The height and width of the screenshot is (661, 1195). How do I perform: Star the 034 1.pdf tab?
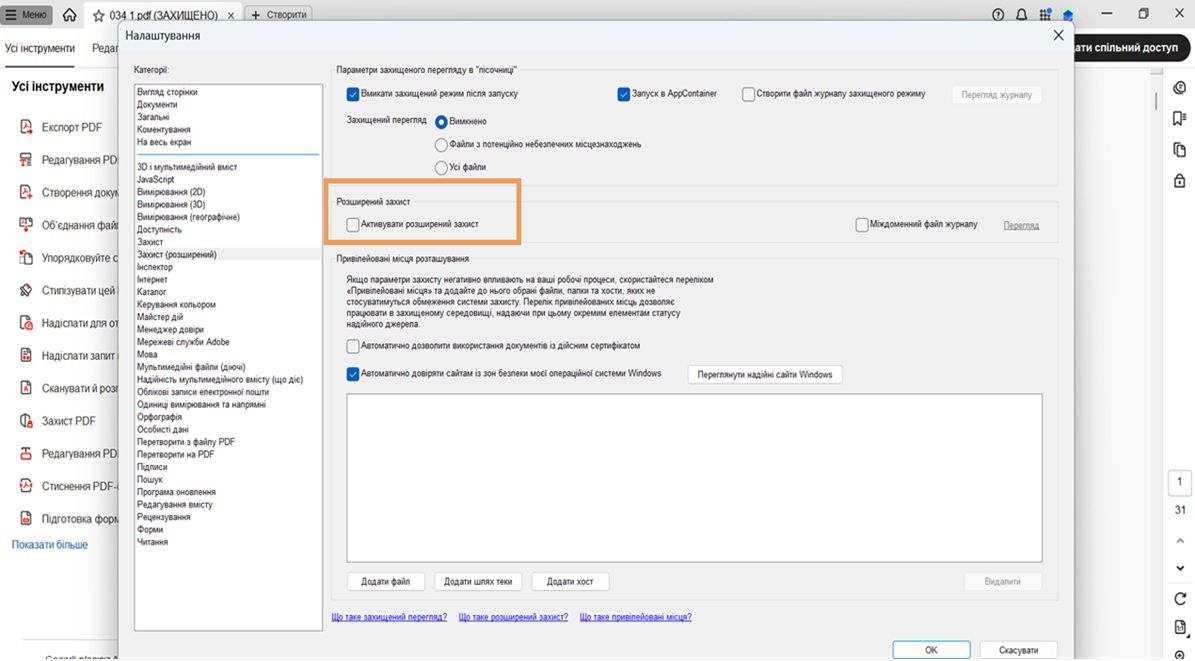coord(98,15)
